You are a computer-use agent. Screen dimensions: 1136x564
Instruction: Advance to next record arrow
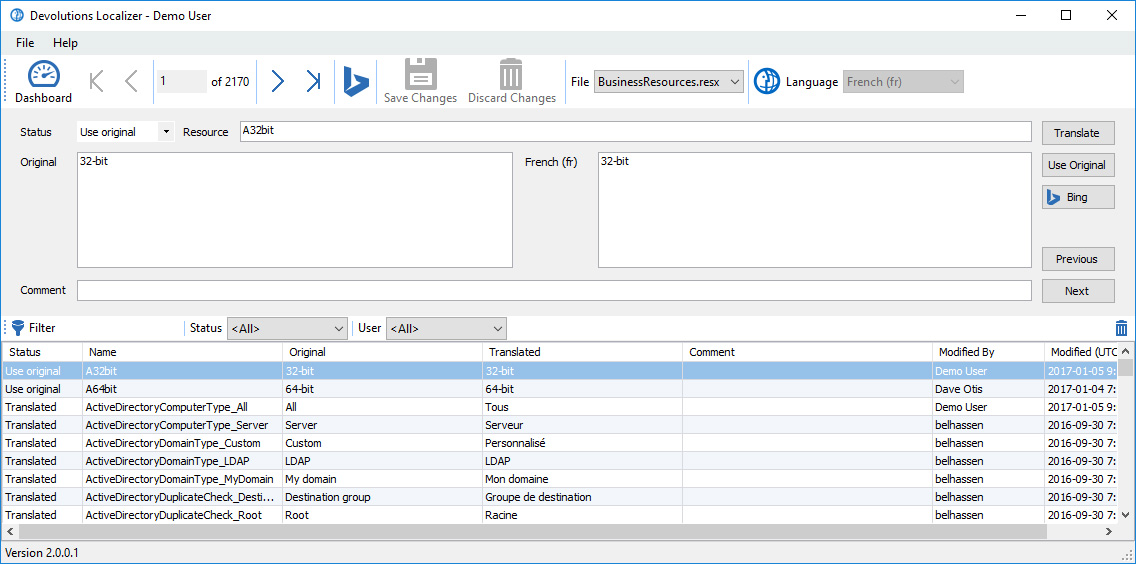(278, 82)
